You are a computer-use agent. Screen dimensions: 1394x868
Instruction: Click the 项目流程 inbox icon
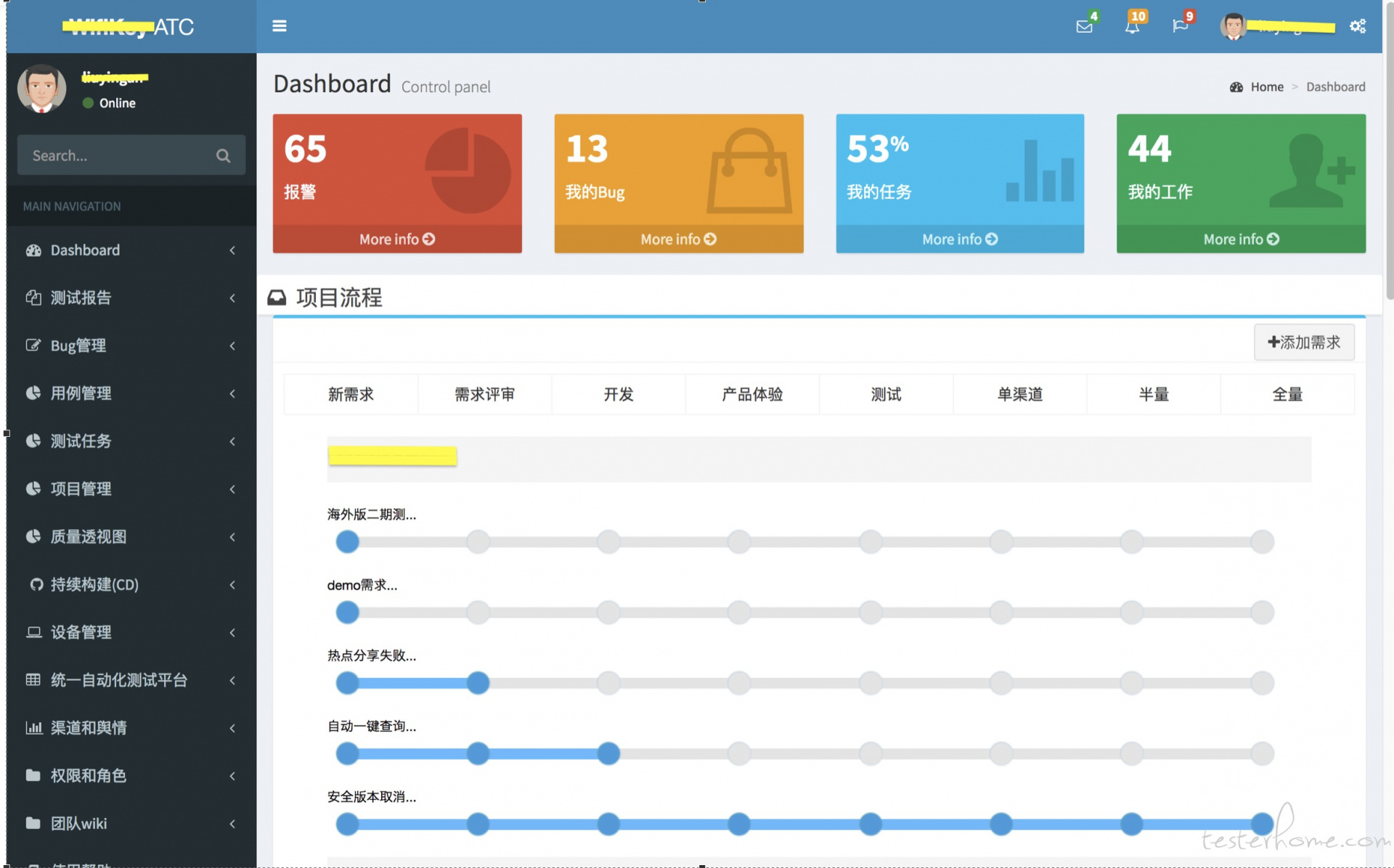[x=277, y=298]
